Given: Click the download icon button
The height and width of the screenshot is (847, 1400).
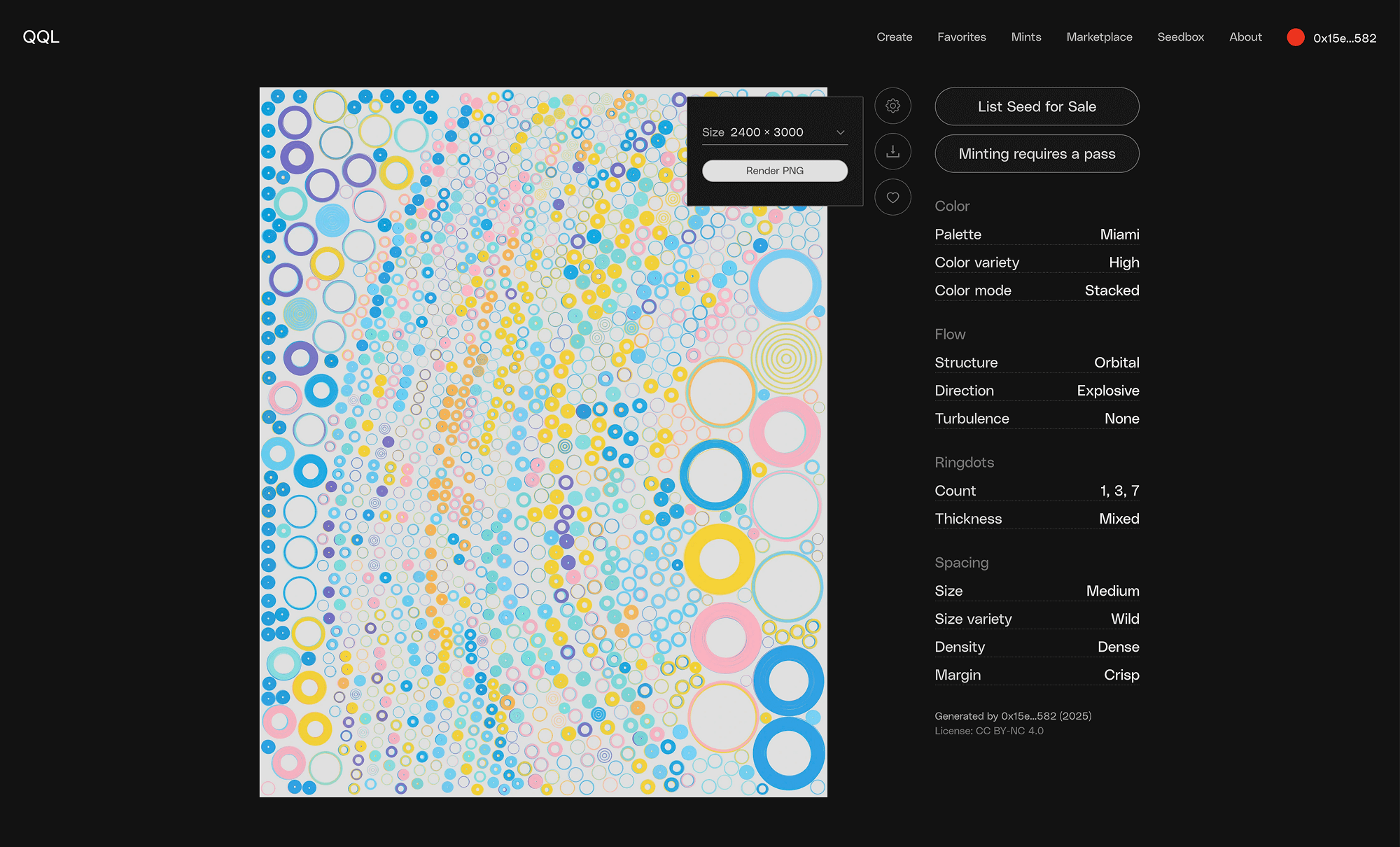Looking at the screenshot, I should pyautogui.click(x=892, y=151).
